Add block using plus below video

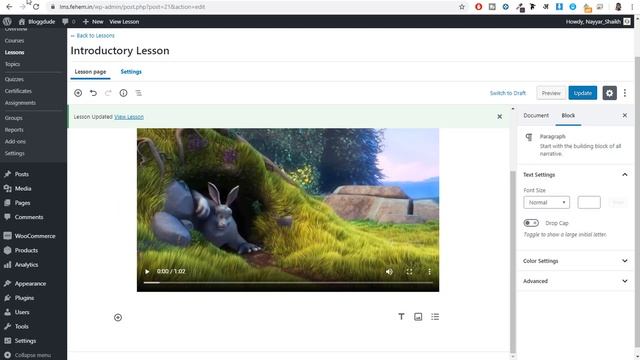click(118, 318)
